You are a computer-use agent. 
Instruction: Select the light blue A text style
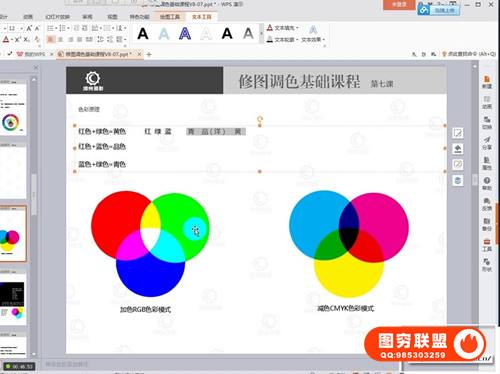[x=164, y=33]
